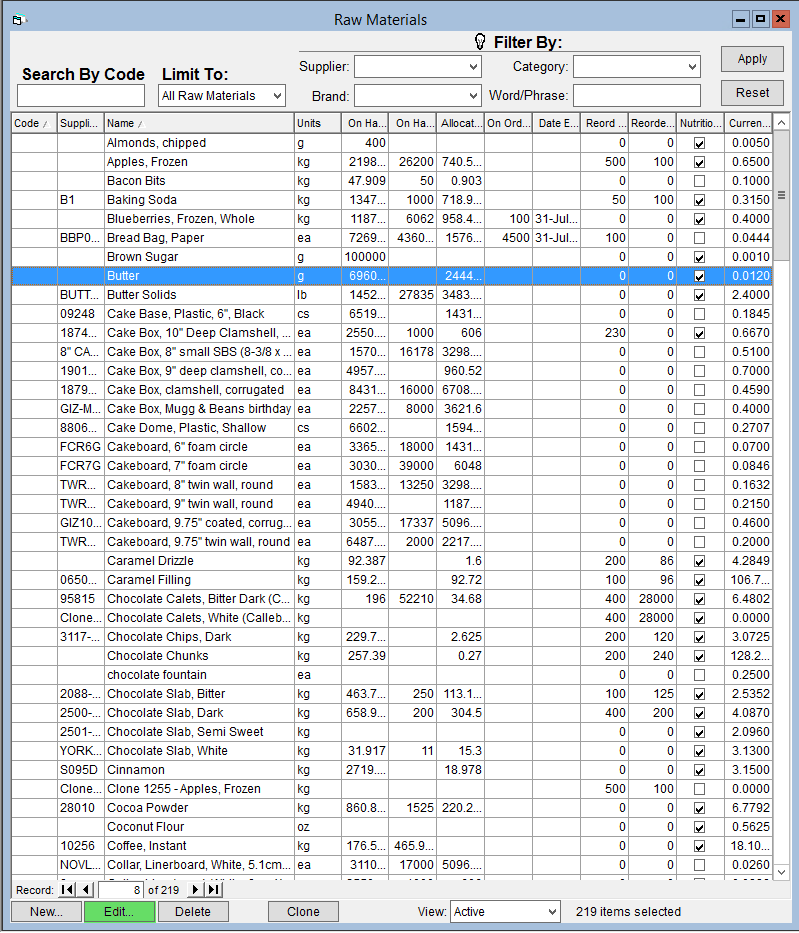Select the Cocoa Powder row
This screenshot has height=933, width=799.
click(x=391, y=807)
